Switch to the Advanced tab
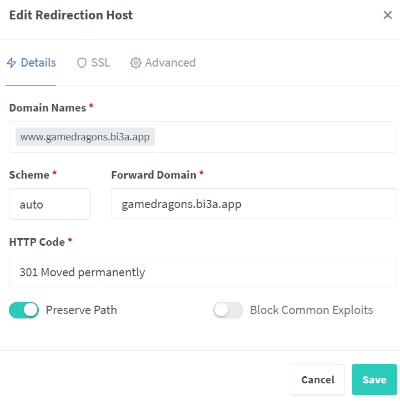 point(163,63)
